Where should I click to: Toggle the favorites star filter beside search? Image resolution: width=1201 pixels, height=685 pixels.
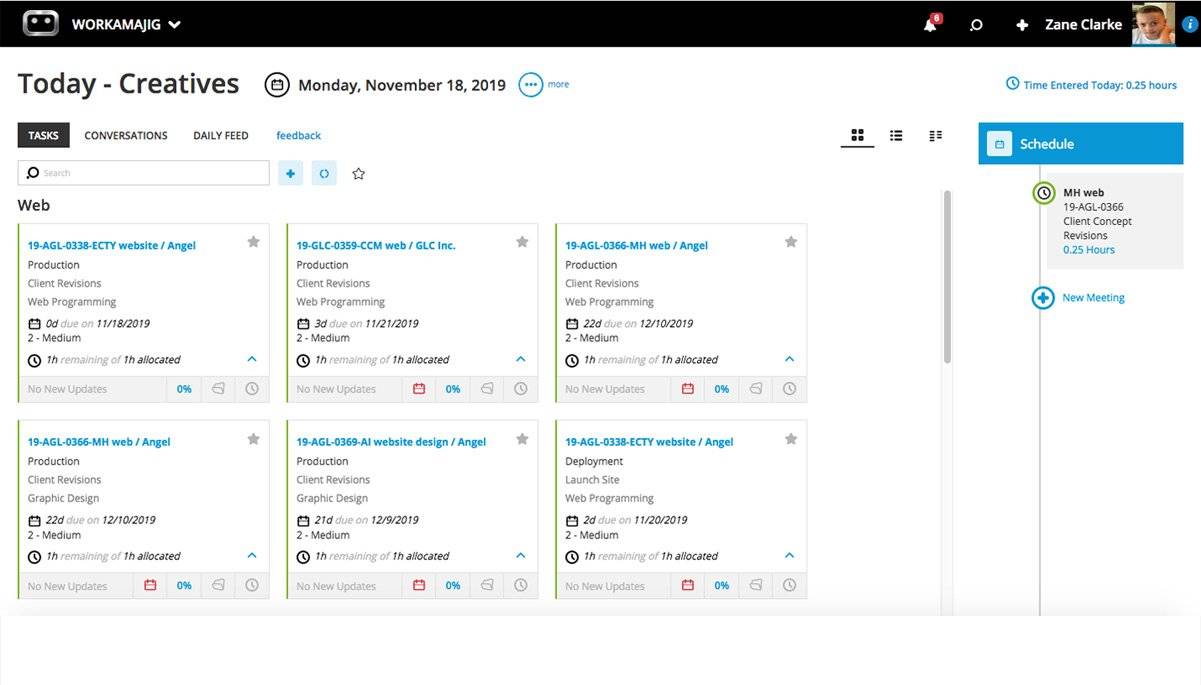(358, 173)
